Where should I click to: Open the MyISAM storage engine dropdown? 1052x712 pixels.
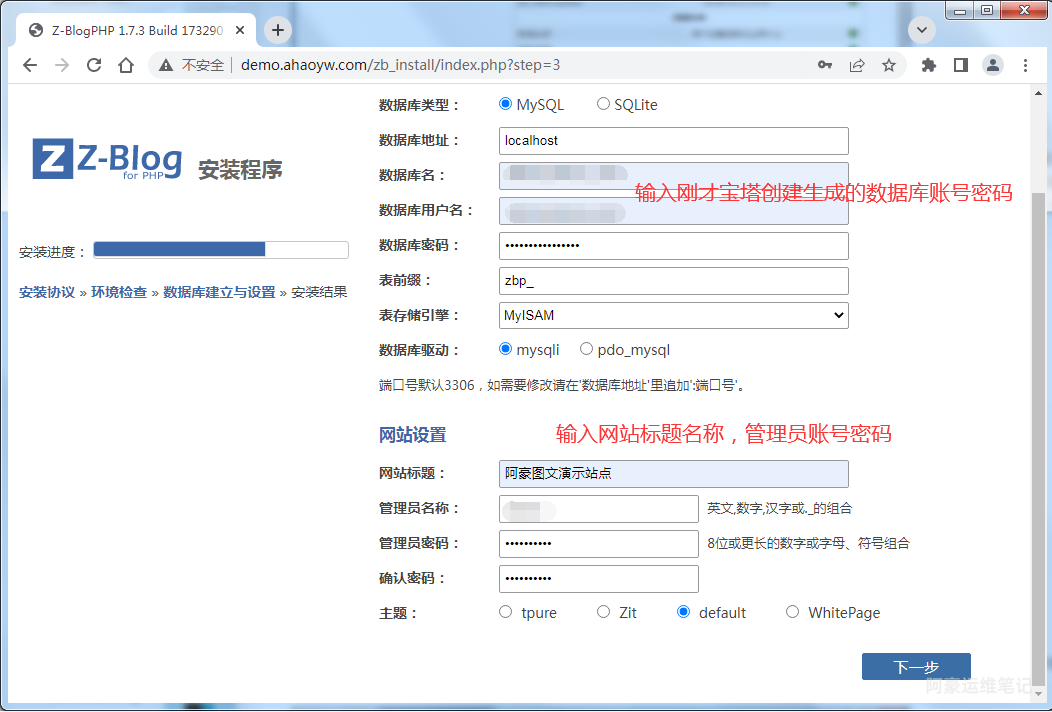674,315
